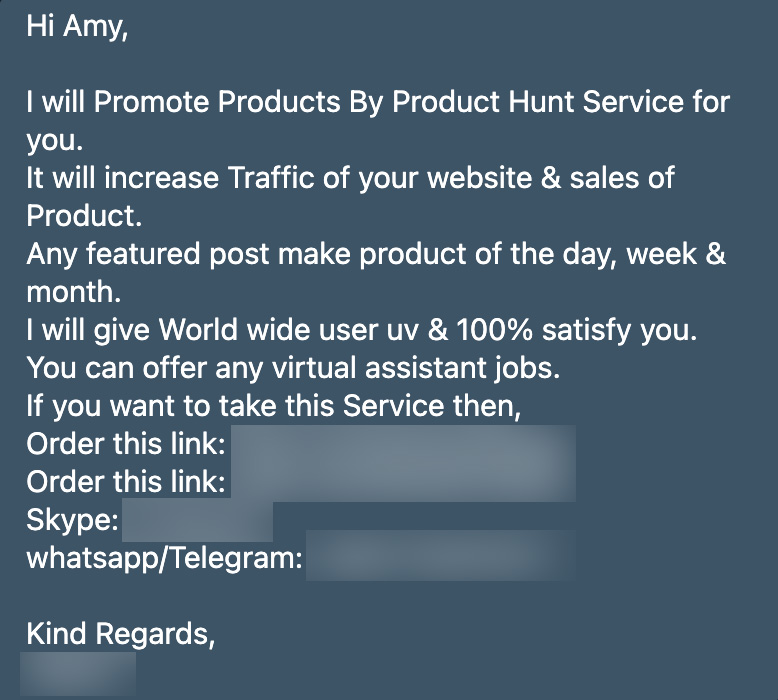The width and height of the screenshot is (778, 700).
Task: Open the second blurred order link
Action: point(403,482)
